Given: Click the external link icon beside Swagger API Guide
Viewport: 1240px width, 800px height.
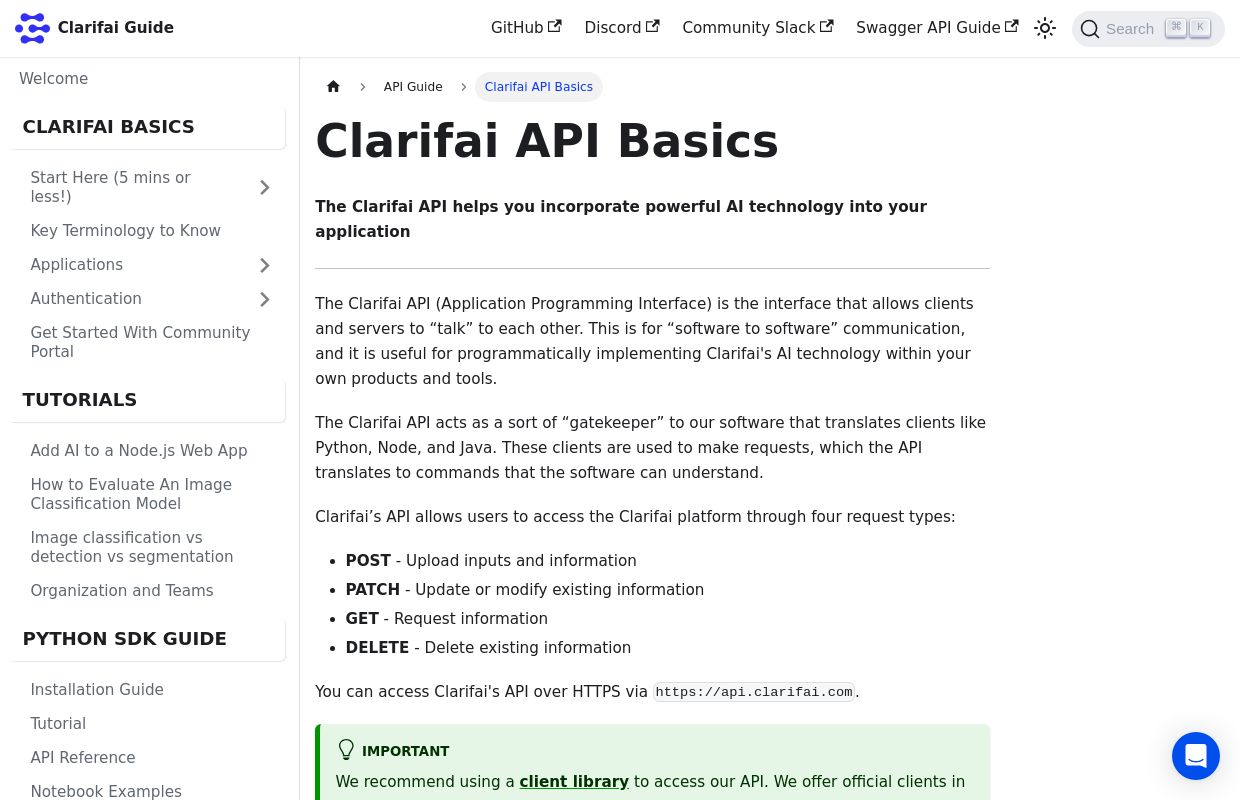Looking at the screenshot, I should tap(1011, 27).
